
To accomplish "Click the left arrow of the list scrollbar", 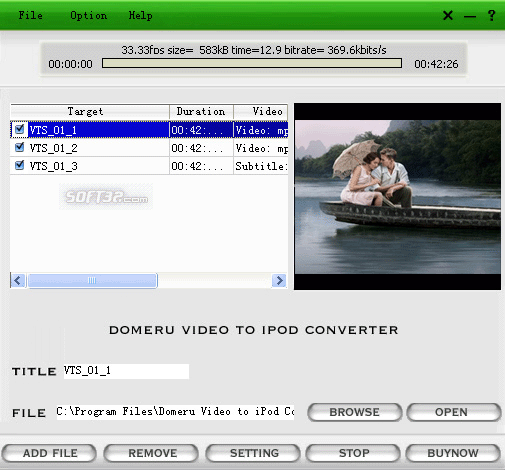I will 18,280.
